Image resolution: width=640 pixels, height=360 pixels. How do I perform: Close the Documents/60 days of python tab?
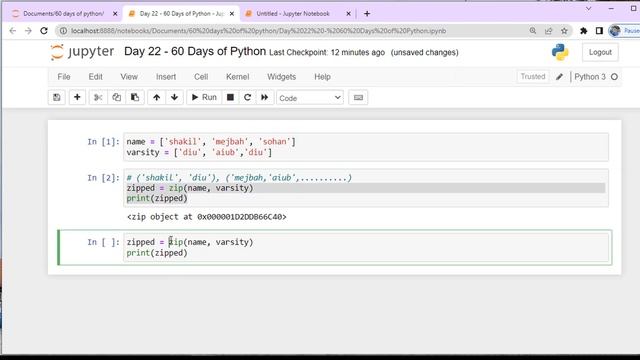[x=115, y=14]
